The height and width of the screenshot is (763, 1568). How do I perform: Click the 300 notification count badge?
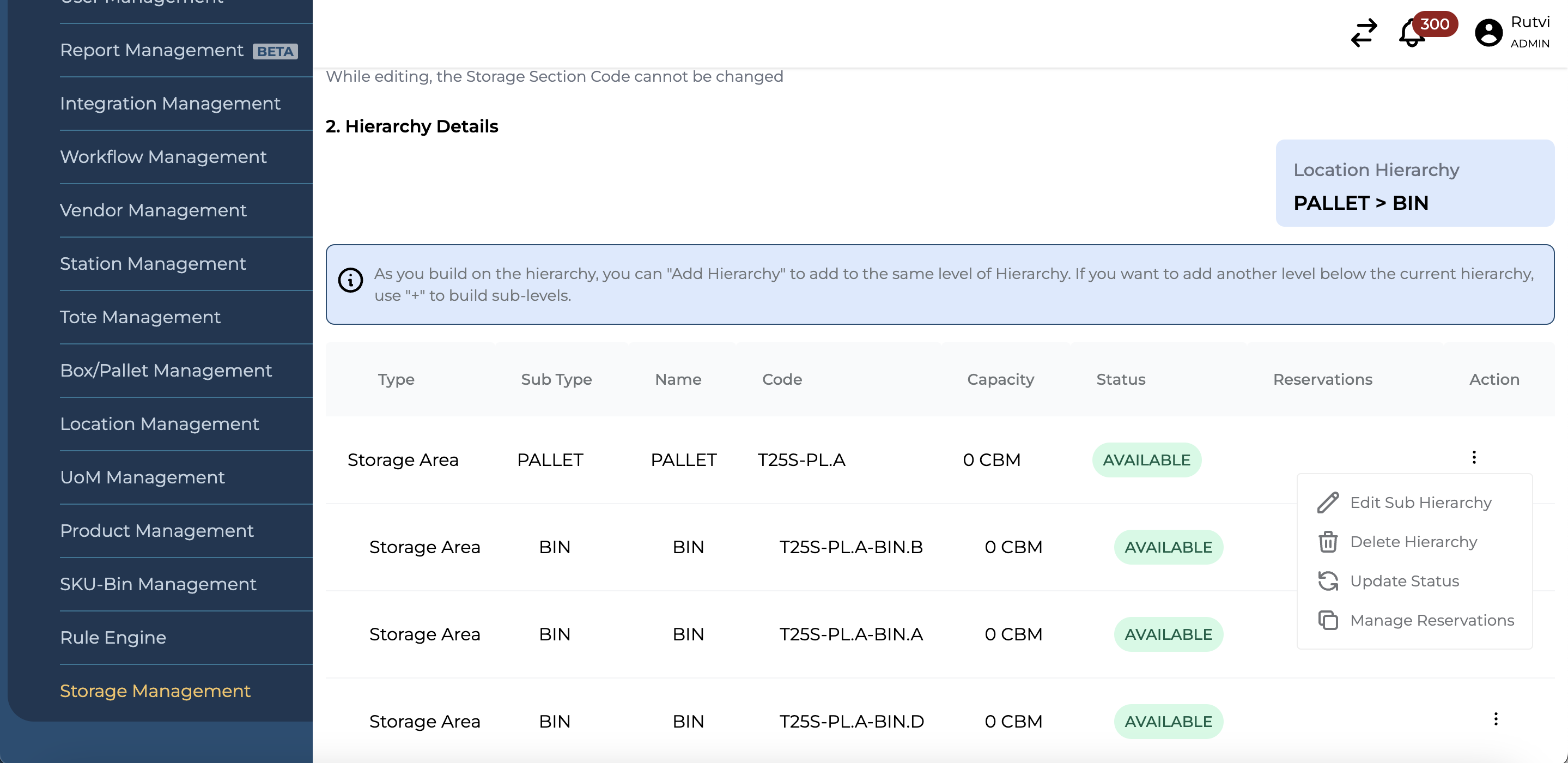[x=1437, y=24]
